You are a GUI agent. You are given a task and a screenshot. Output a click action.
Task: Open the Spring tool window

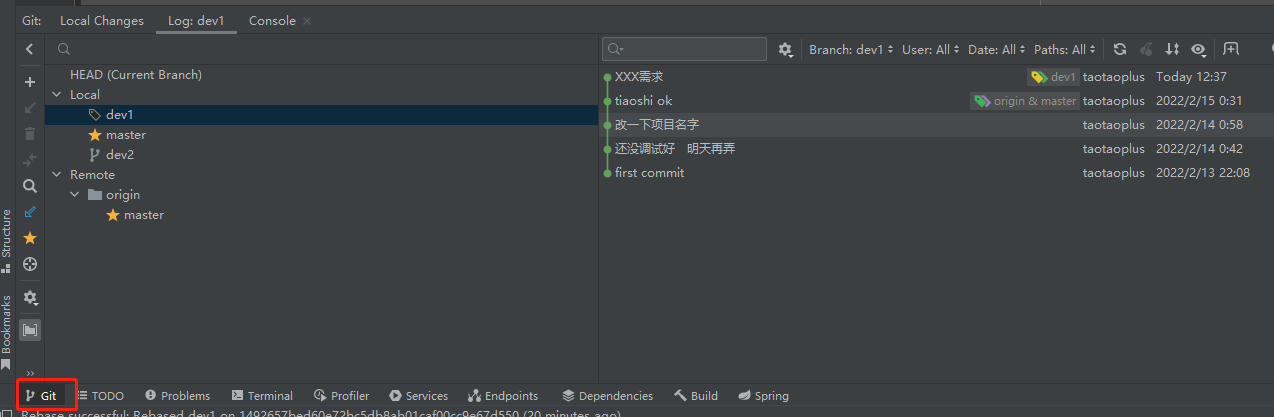[764, 396]
